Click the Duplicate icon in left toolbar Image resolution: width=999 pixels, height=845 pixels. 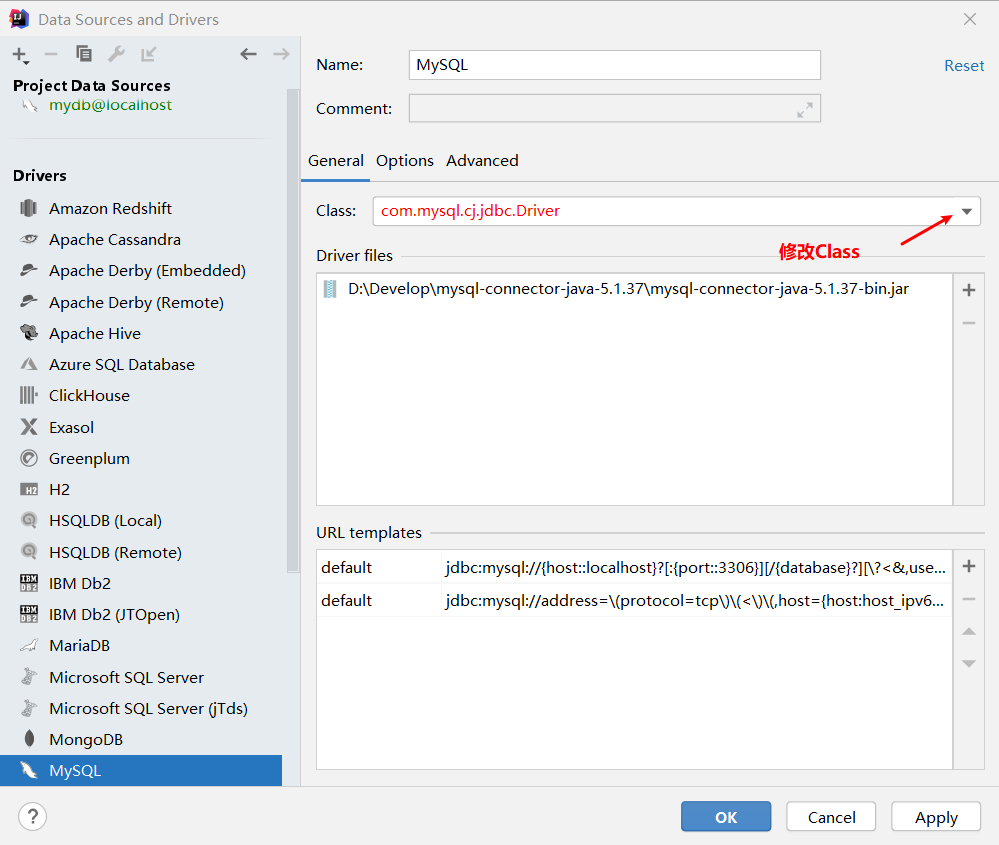83,54
